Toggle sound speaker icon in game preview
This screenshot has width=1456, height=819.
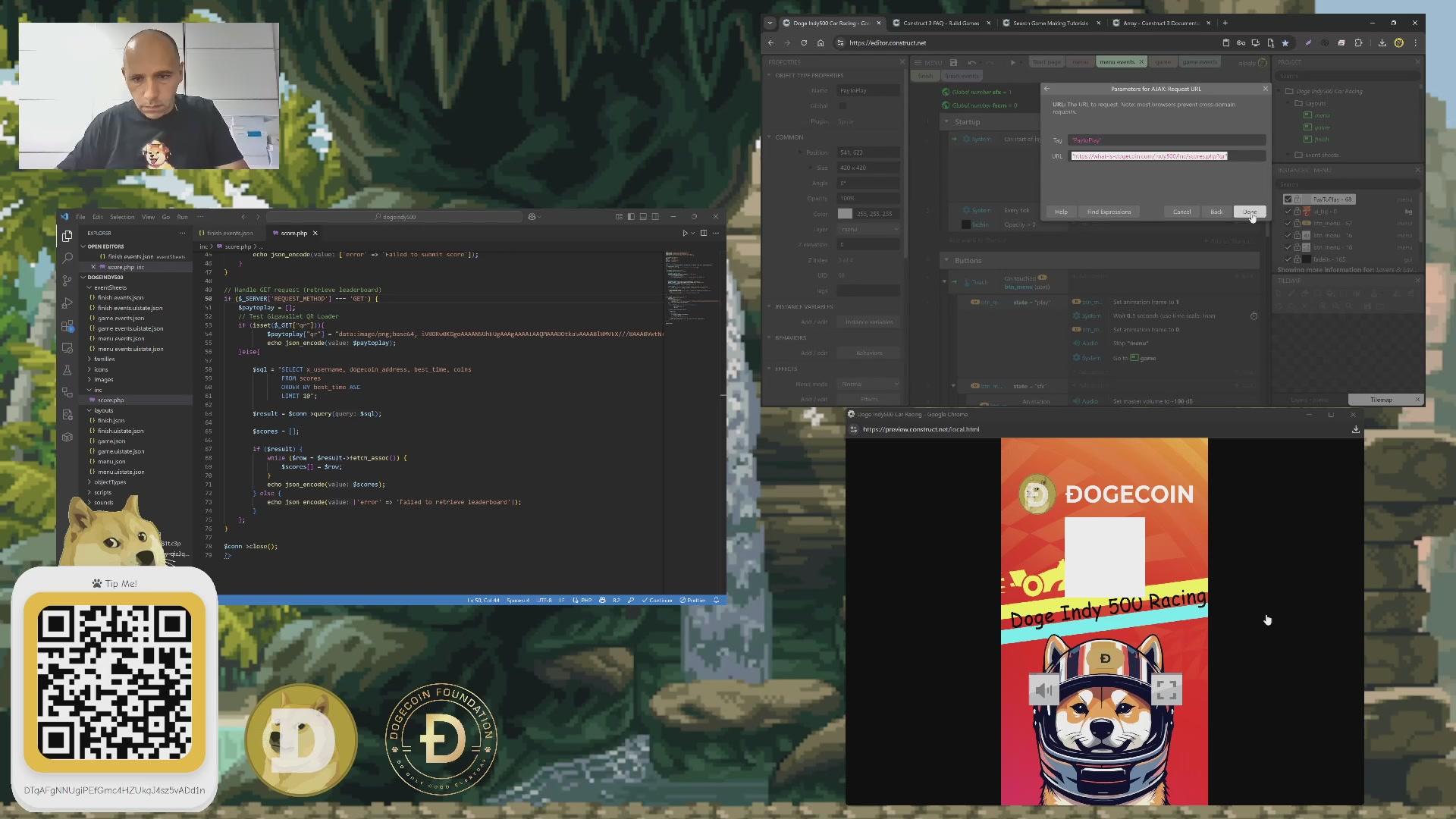pyautogui.click(x=1044, y=690)
